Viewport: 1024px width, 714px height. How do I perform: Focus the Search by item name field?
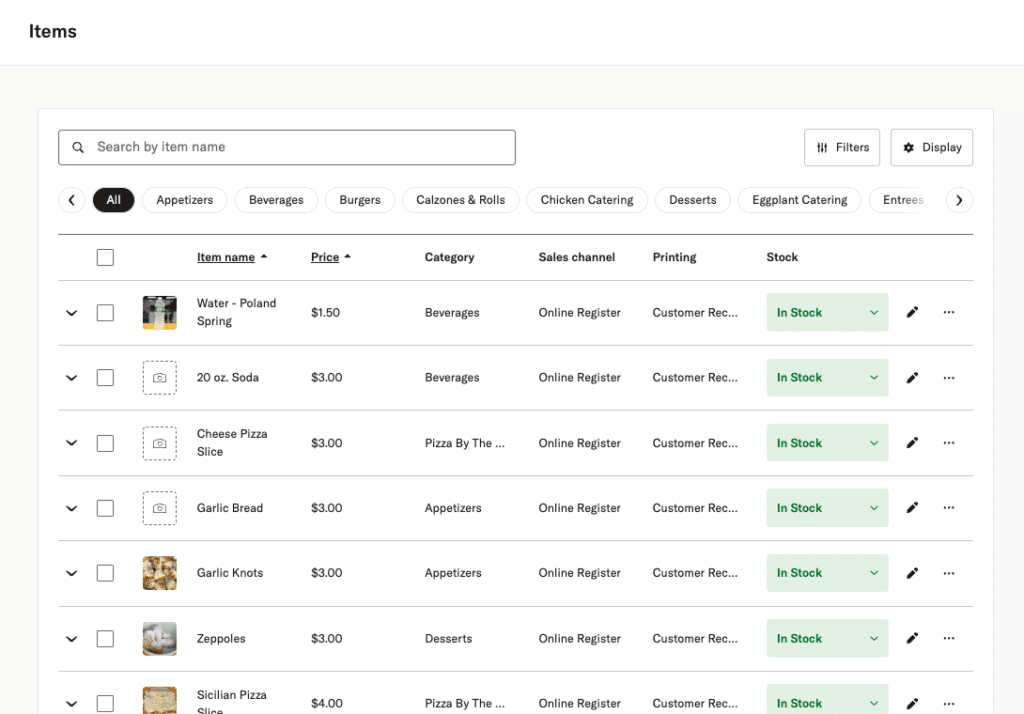pos(287,148)
